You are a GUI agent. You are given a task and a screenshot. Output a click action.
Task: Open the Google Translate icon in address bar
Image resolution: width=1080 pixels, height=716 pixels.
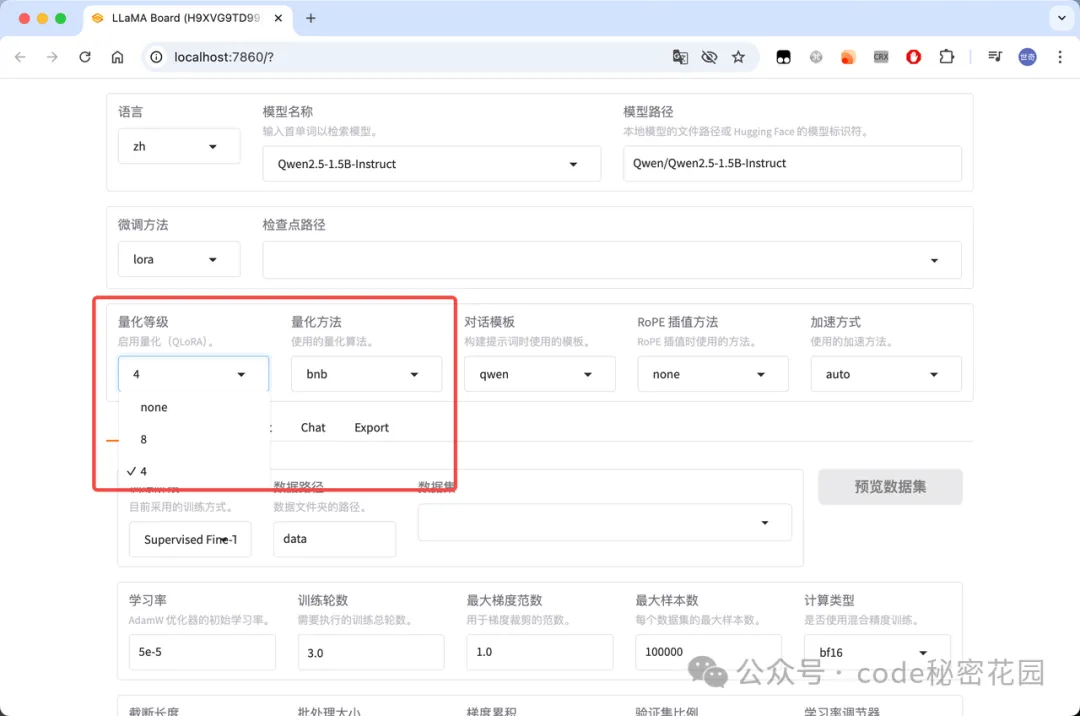[x=680, y=57]
